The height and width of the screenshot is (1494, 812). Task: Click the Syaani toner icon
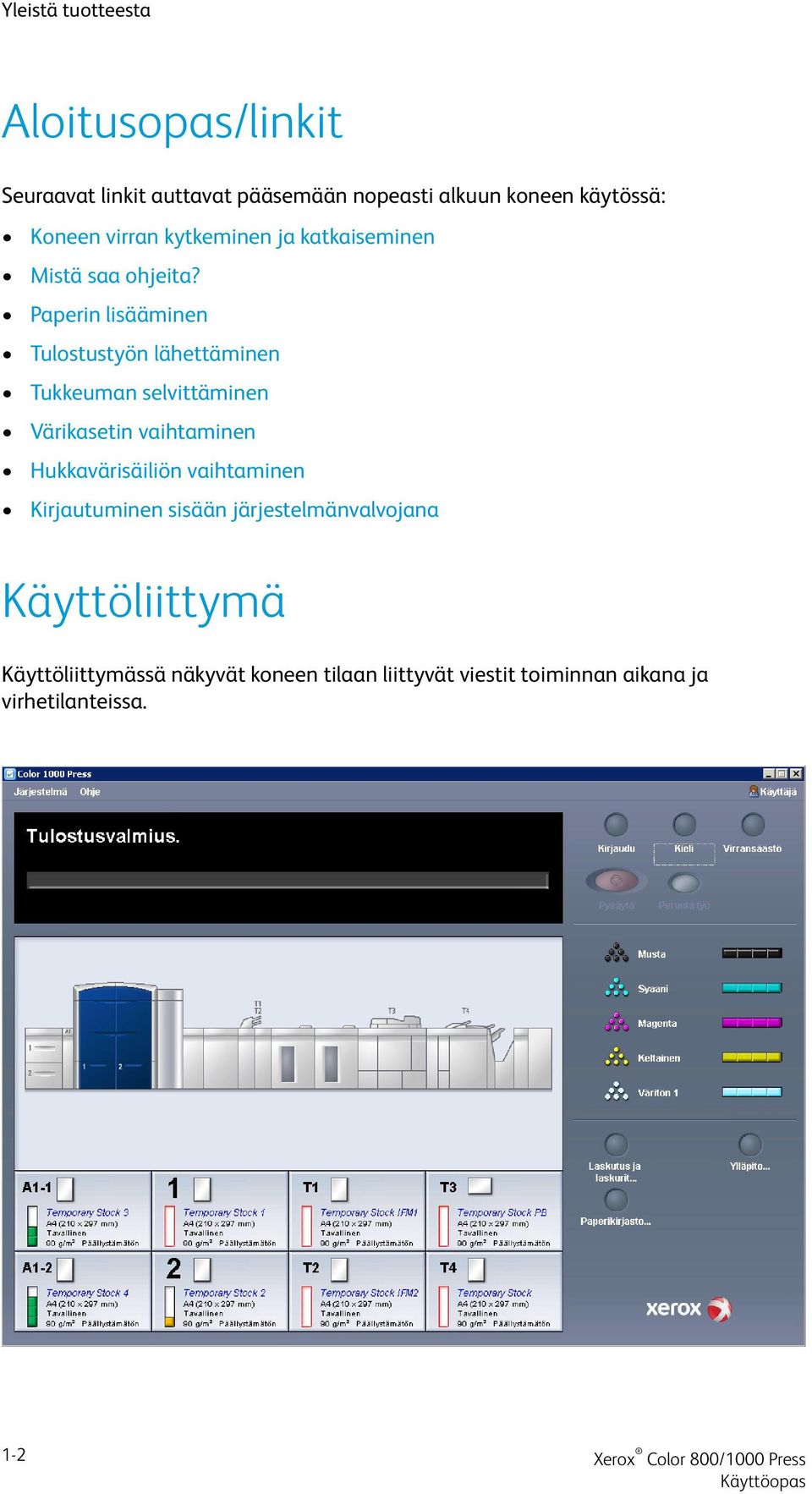pos(617,988)
